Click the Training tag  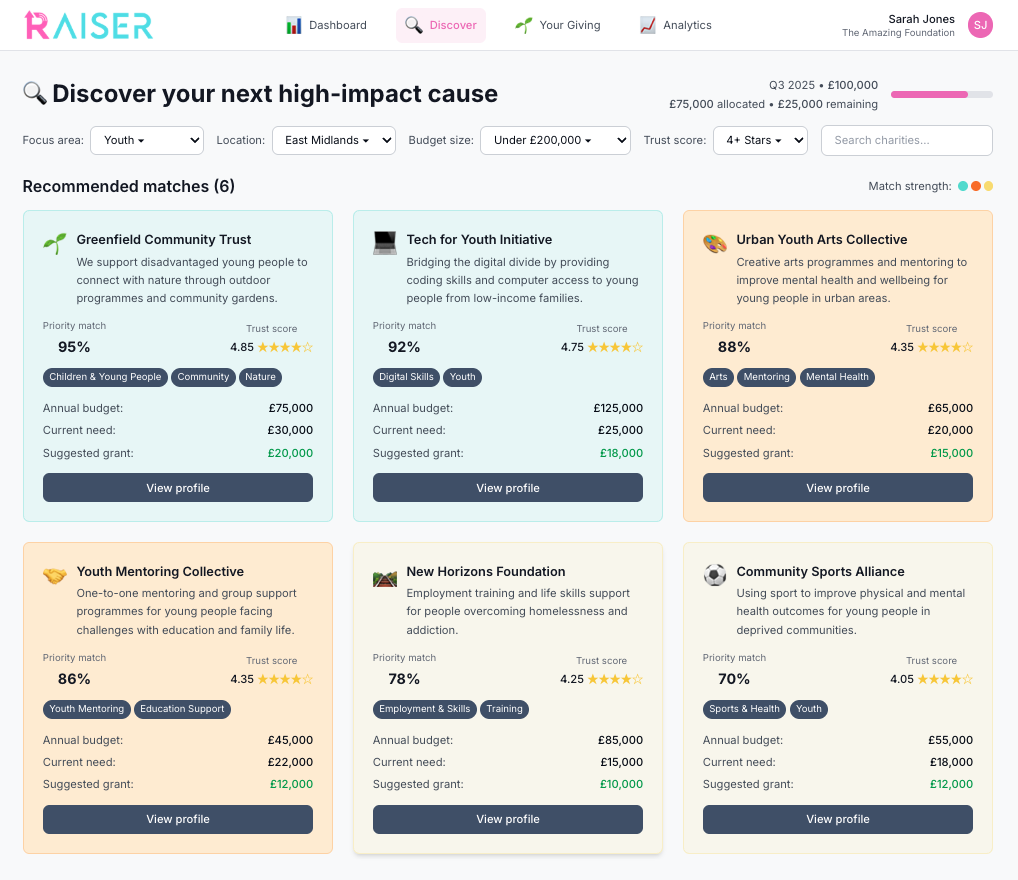(504, 709)
